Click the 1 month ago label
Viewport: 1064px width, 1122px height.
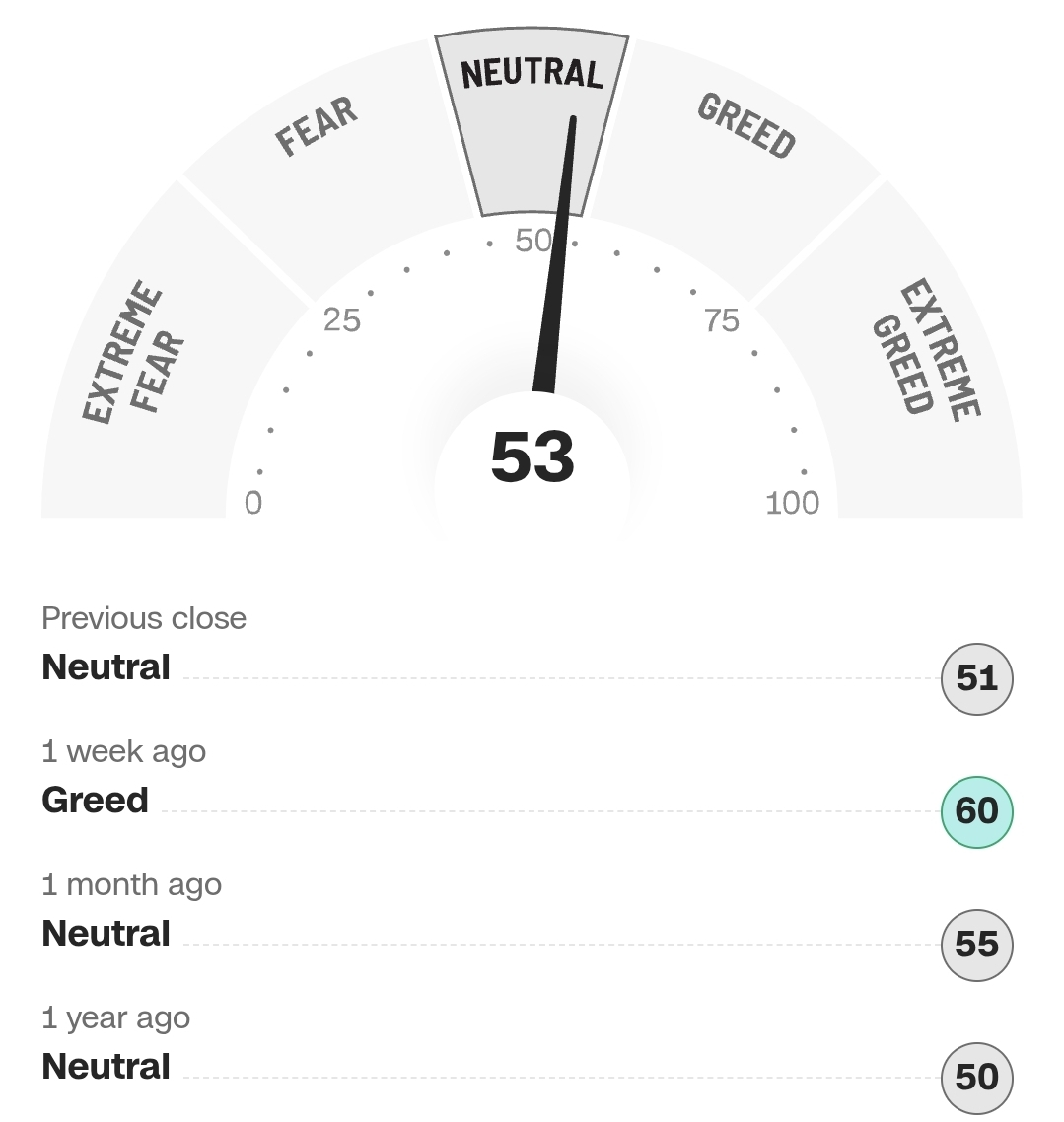coord(132,885)
